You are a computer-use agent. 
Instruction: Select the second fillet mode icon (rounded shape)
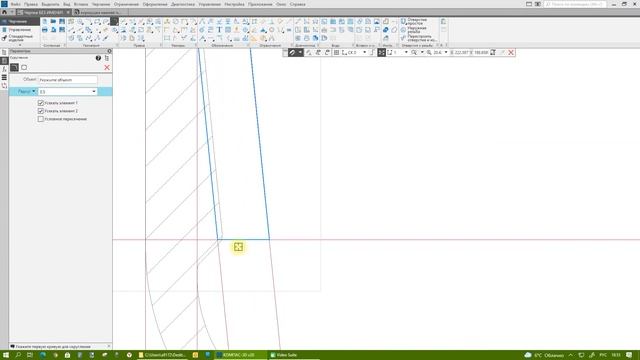(x=24, y=67)
